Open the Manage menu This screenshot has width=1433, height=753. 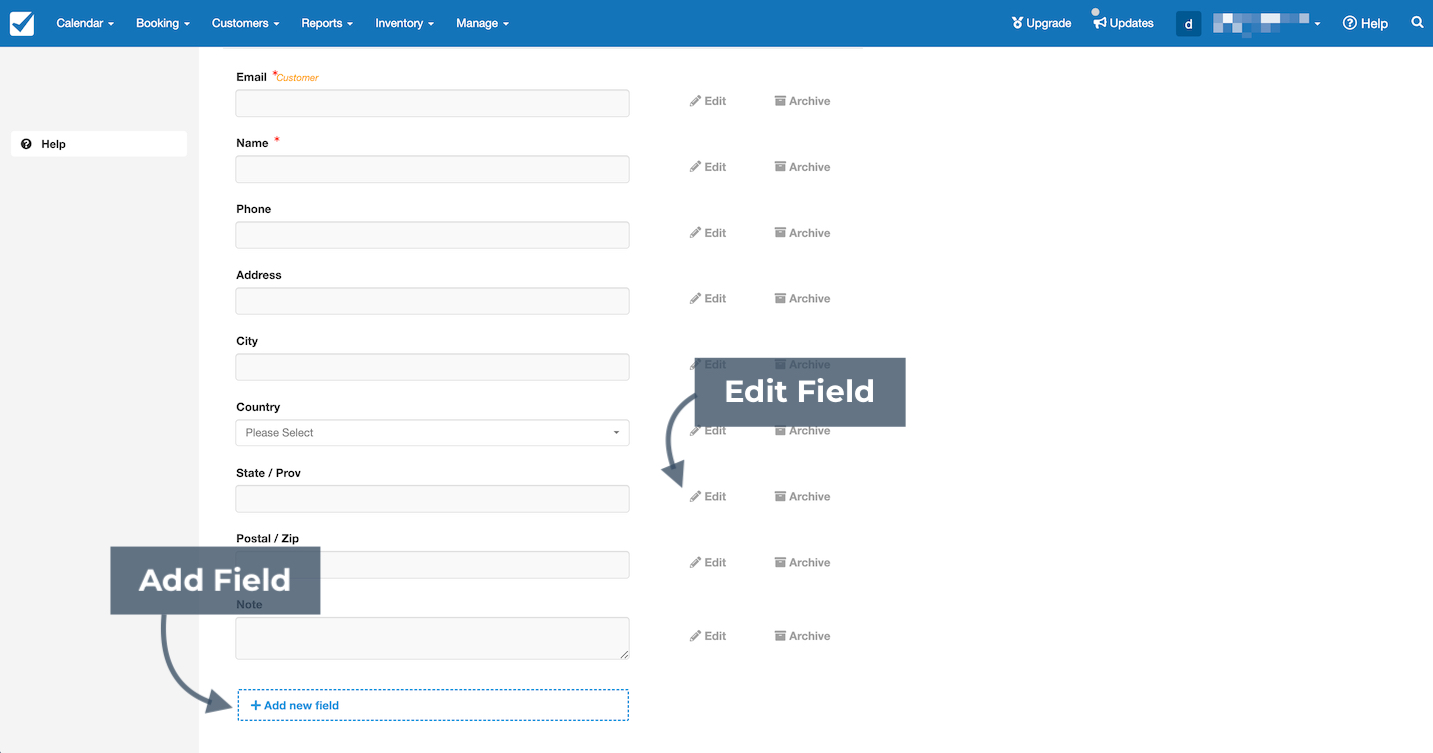pyautogui.click(x=482, y=23)
